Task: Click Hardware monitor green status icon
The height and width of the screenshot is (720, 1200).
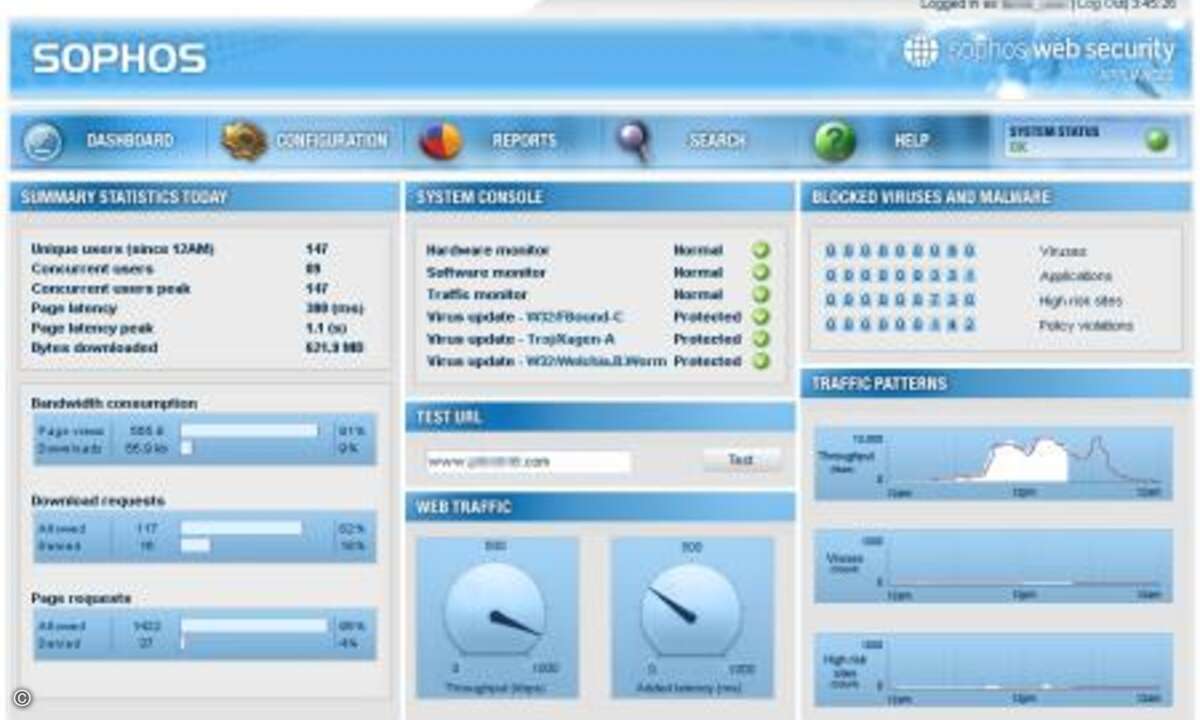Action: pyautogui.click(x=761, y=250)
